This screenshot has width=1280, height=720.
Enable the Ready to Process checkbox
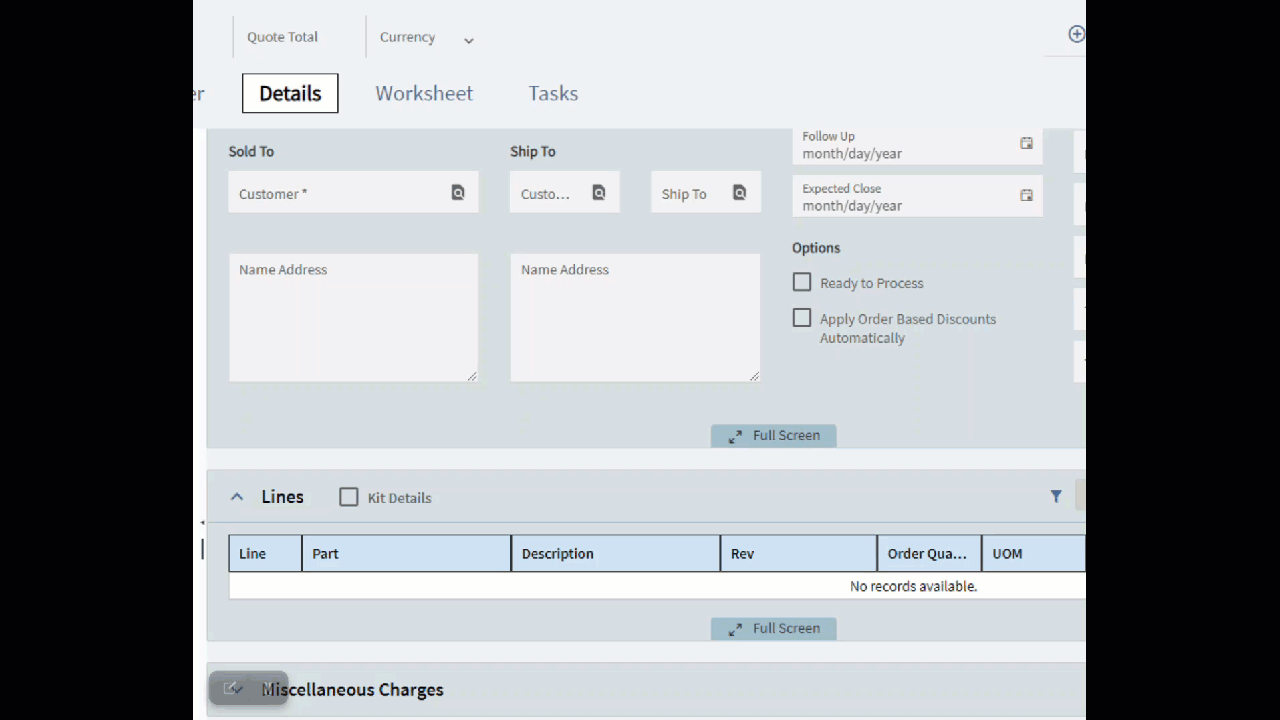point(802,282)
